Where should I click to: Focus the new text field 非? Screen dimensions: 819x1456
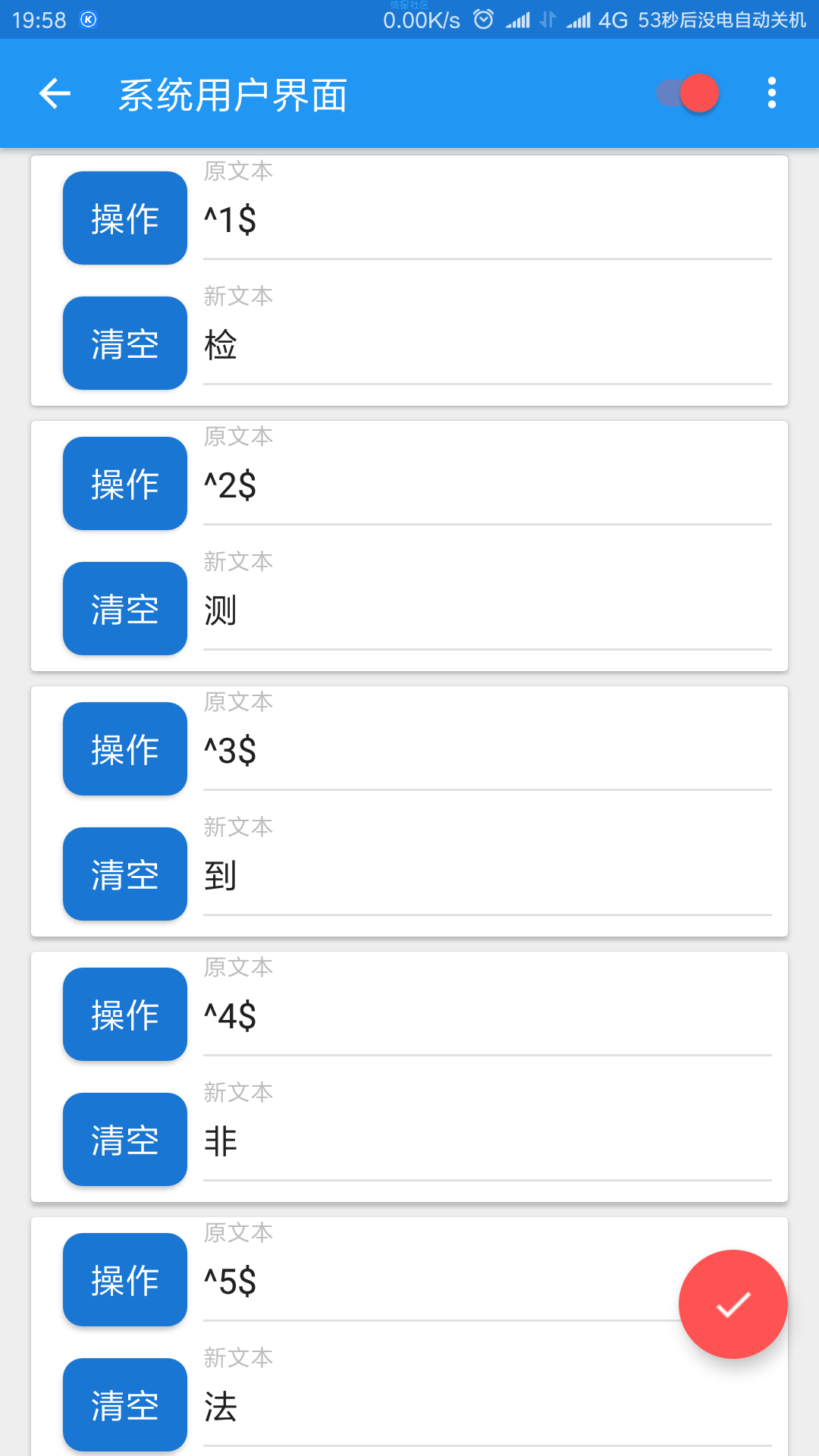(487, 1142)
